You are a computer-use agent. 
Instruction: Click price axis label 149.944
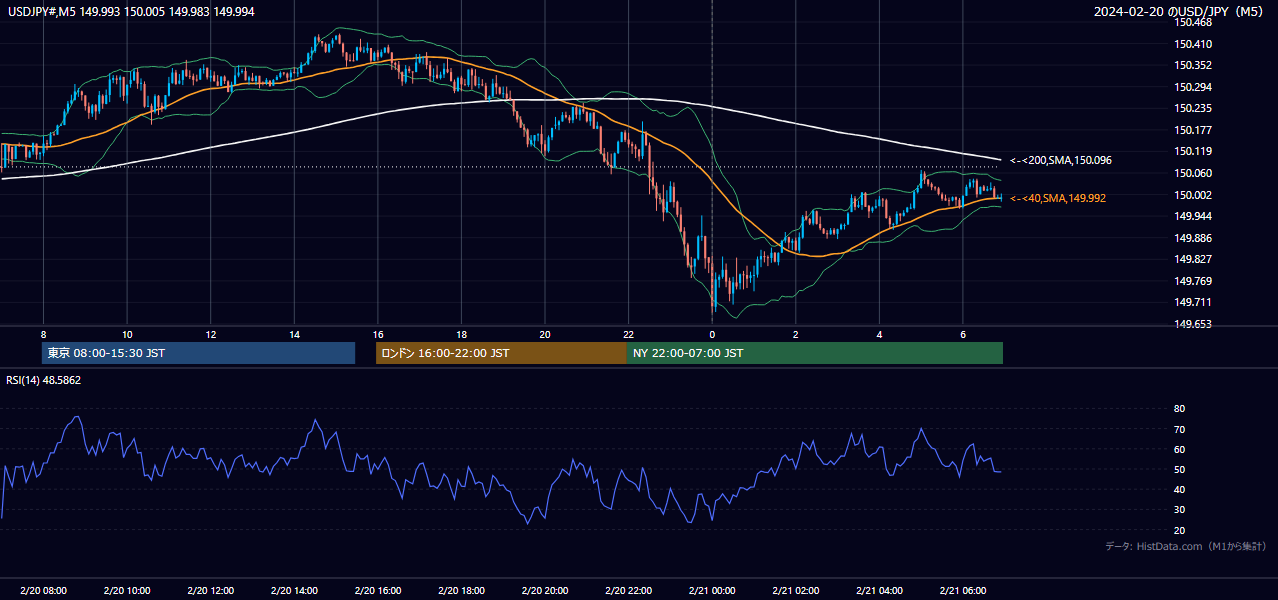pyautogui.click(x=1193, y=216)
